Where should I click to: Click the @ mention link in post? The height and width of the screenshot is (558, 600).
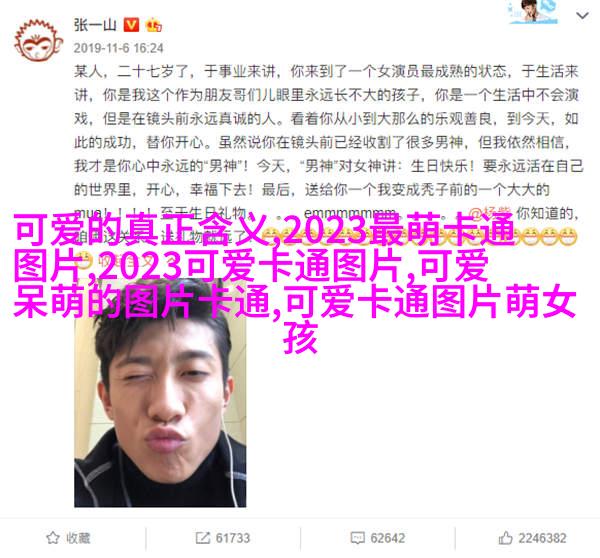pyautogui.click(x=490, y=213)
